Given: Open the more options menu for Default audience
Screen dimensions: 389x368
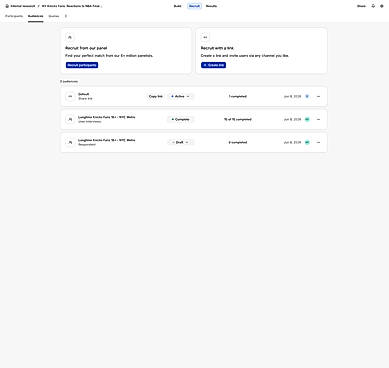Looking at the screenshot, I should point(318,96).
